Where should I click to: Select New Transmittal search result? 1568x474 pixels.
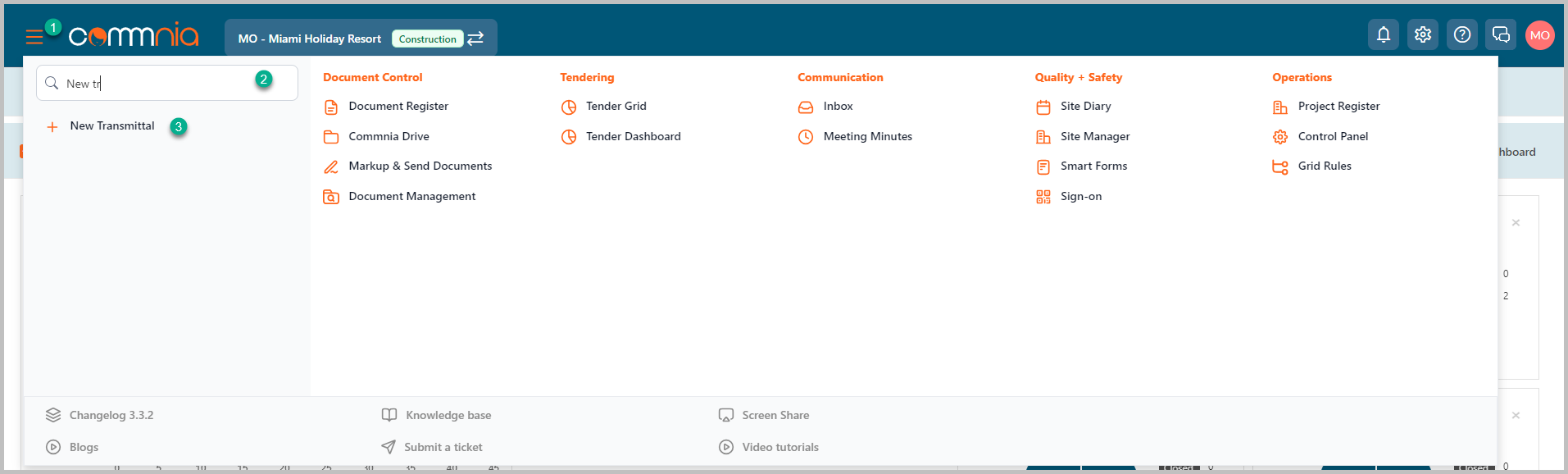(x=112, y=126)
